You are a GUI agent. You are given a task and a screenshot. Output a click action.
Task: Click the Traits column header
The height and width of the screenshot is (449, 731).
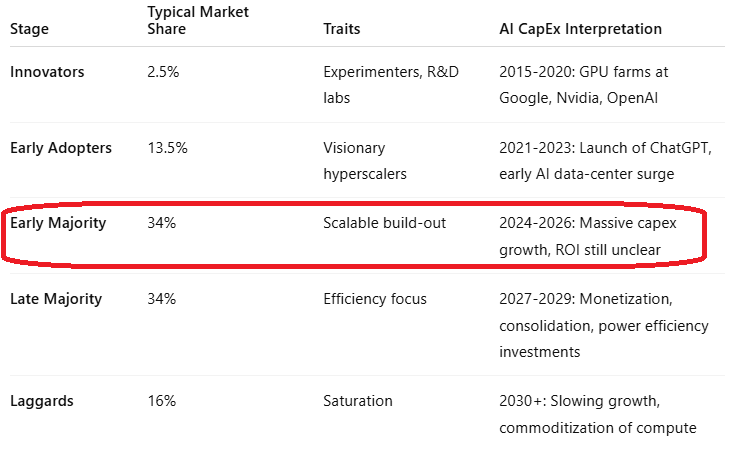pyautogui.click(x=342, y=29)
